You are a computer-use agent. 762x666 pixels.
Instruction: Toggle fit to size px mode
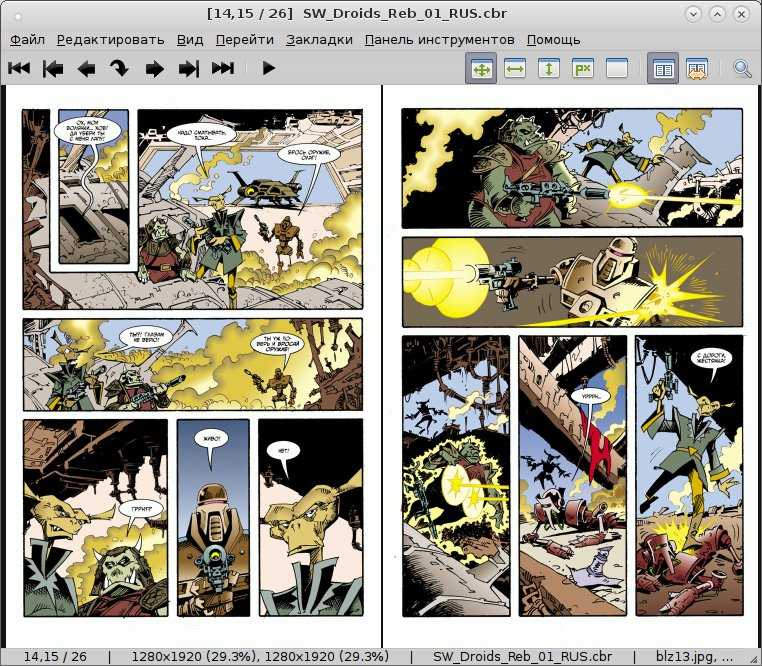[x=583, y=69]
